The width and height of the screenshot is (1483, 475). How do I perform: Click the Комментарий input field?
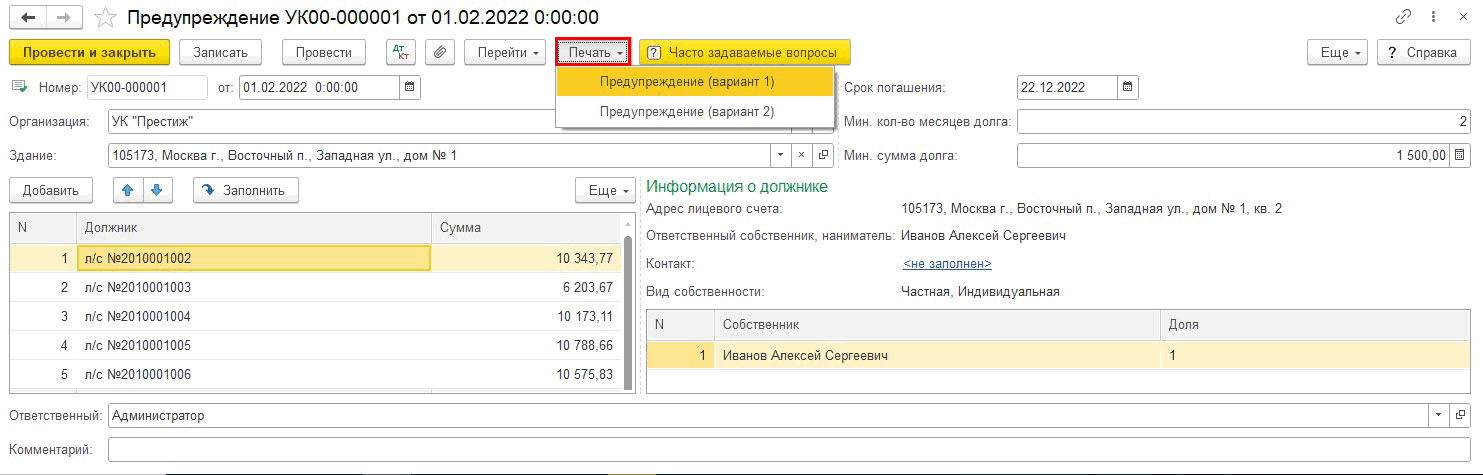[788, 450]
